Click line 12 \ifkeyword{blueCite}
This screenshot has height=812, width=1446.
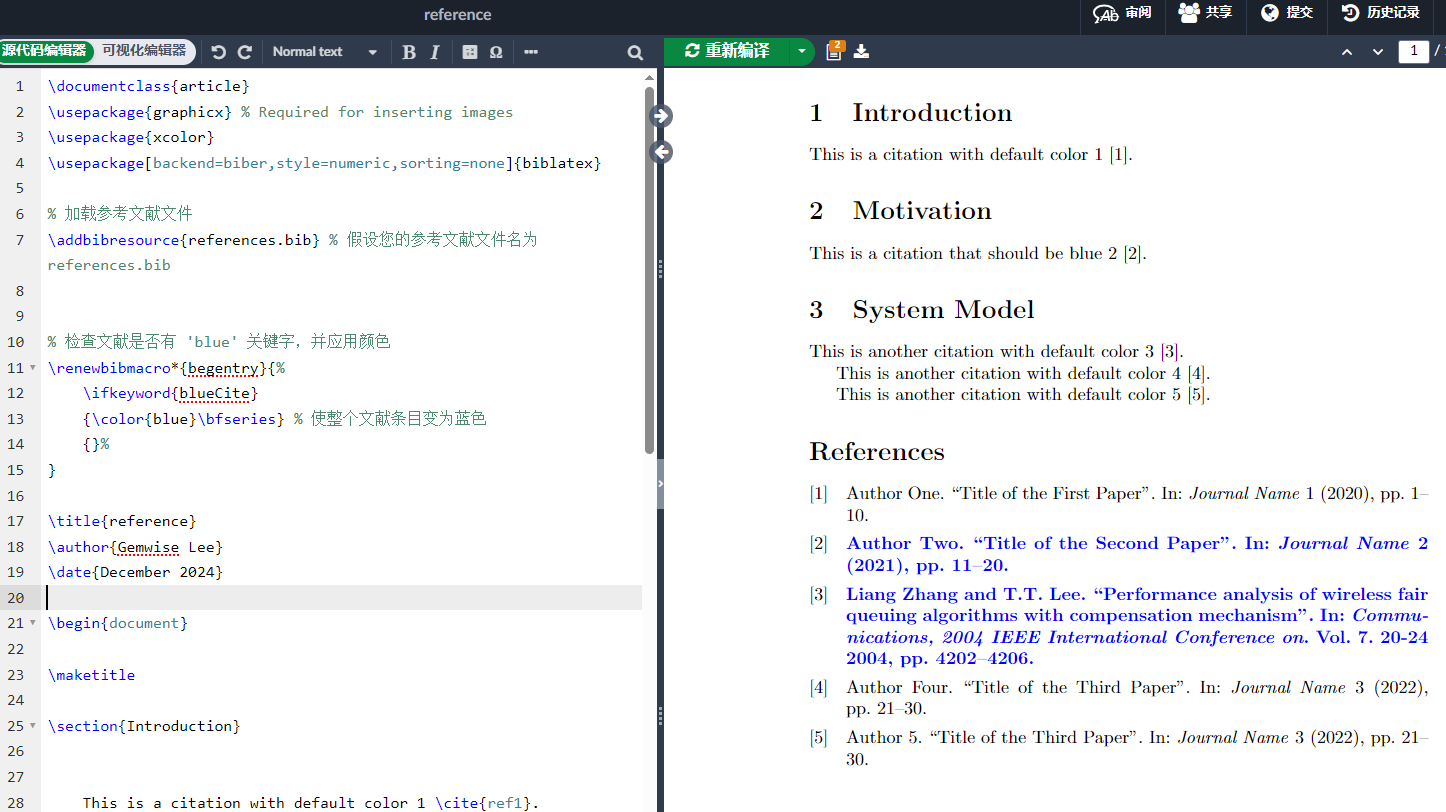click(170, 393)
